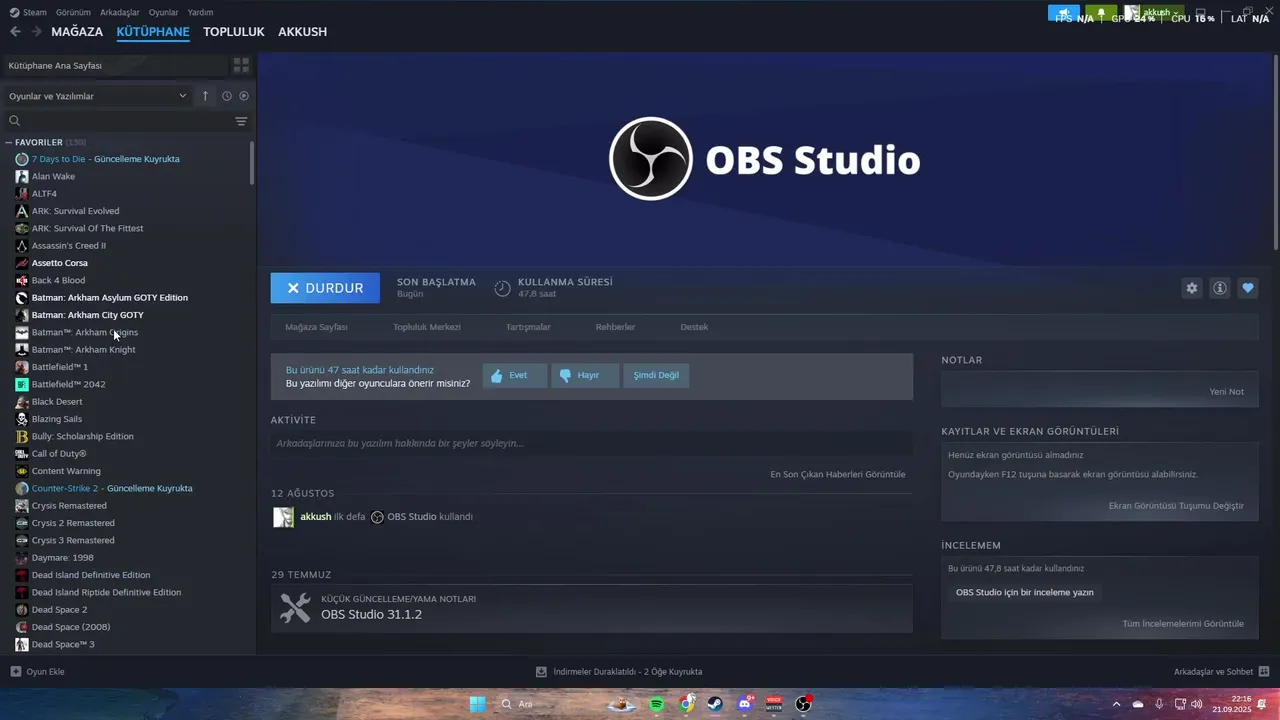1280x720 pixels.
Task: Select Back 4 Blood in library
Action: 58,280
